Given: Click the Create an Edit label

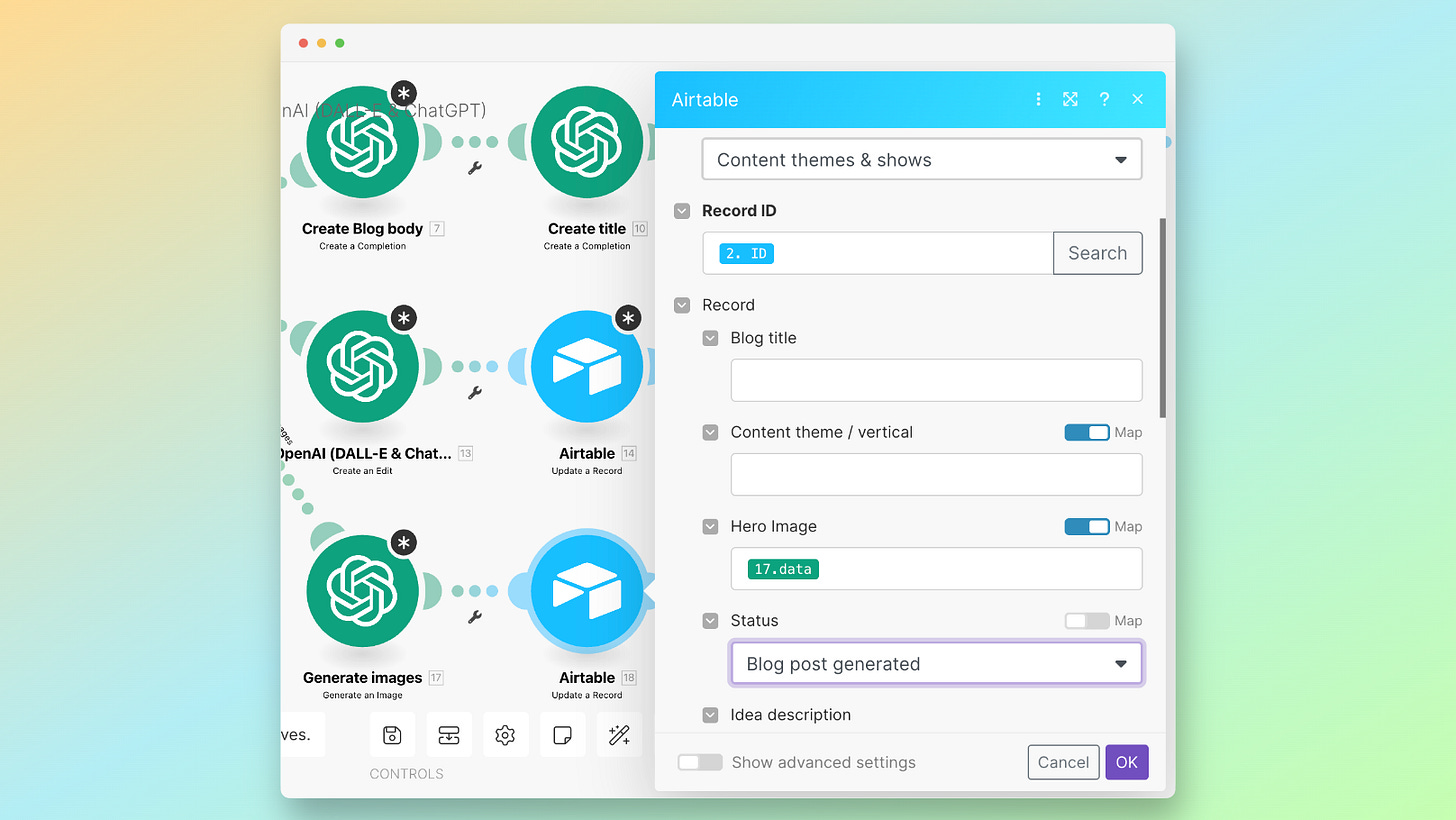Looking at the screenshot, I should pos(362,471).
